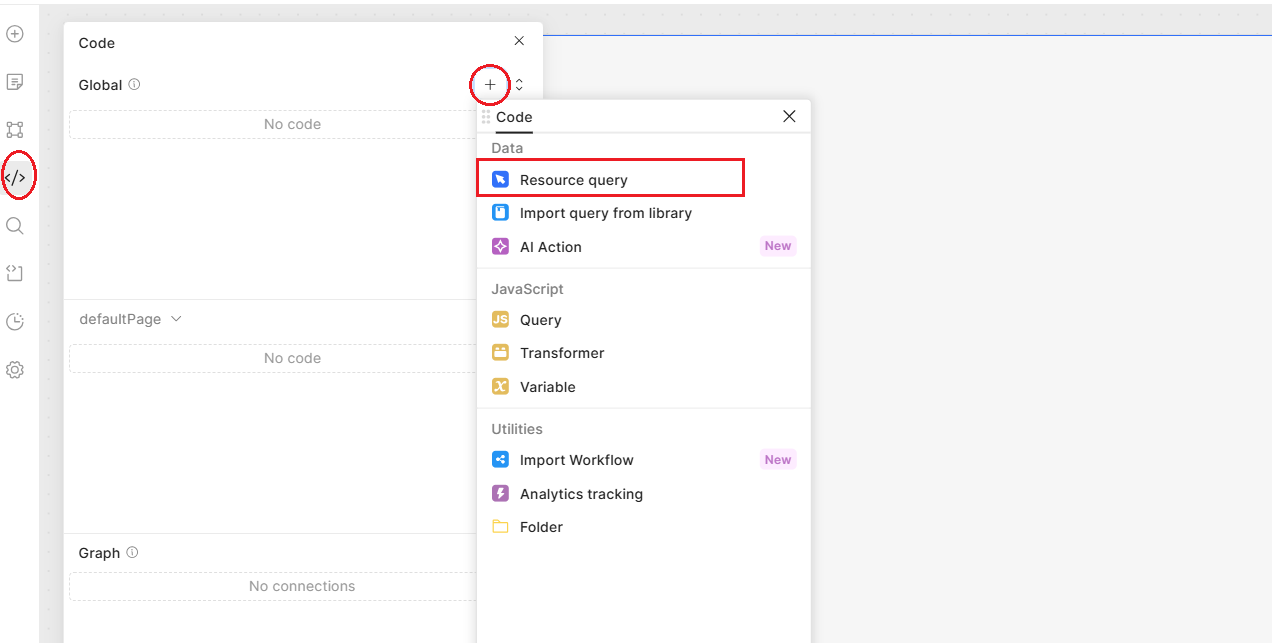Click the New badge beside Import Workflow
The width and height of the screenshot is (1272, 643).
778,460
